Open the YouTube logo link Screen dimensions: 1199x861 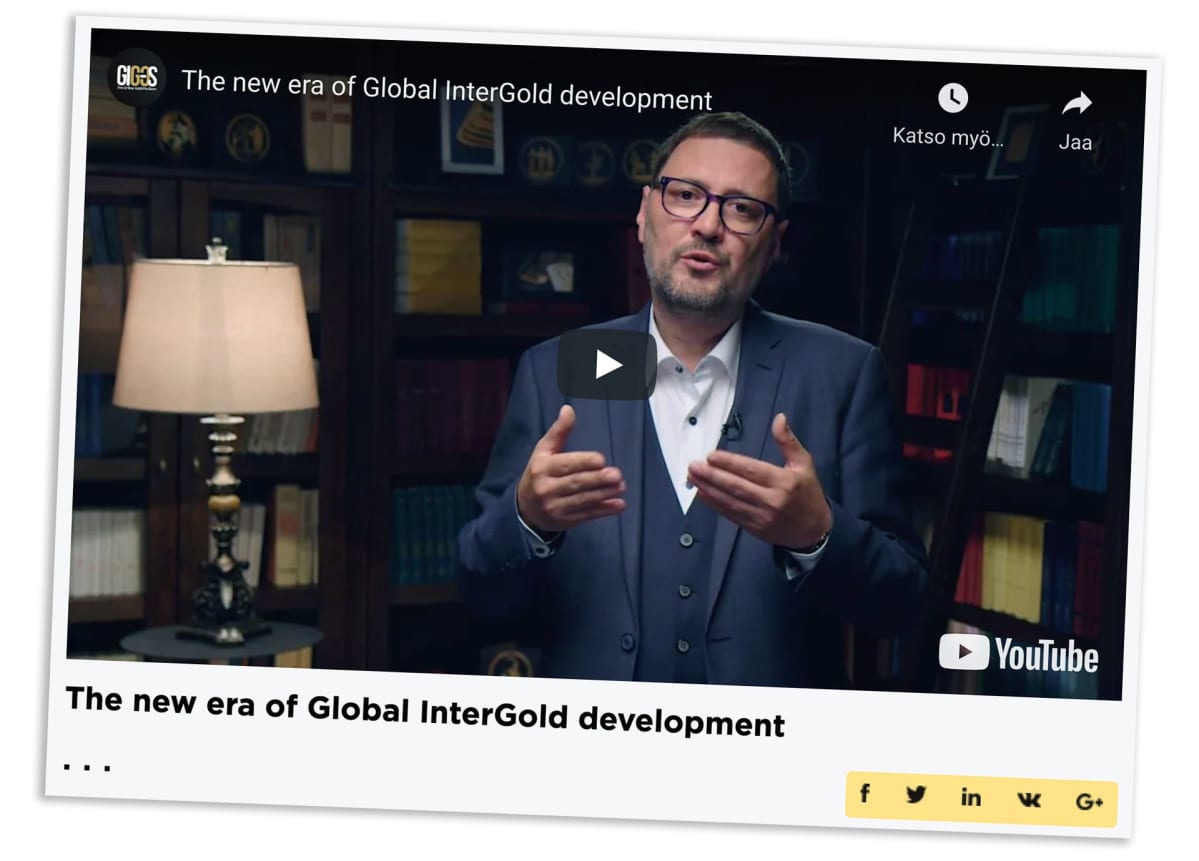click(x=1019, y=655)
